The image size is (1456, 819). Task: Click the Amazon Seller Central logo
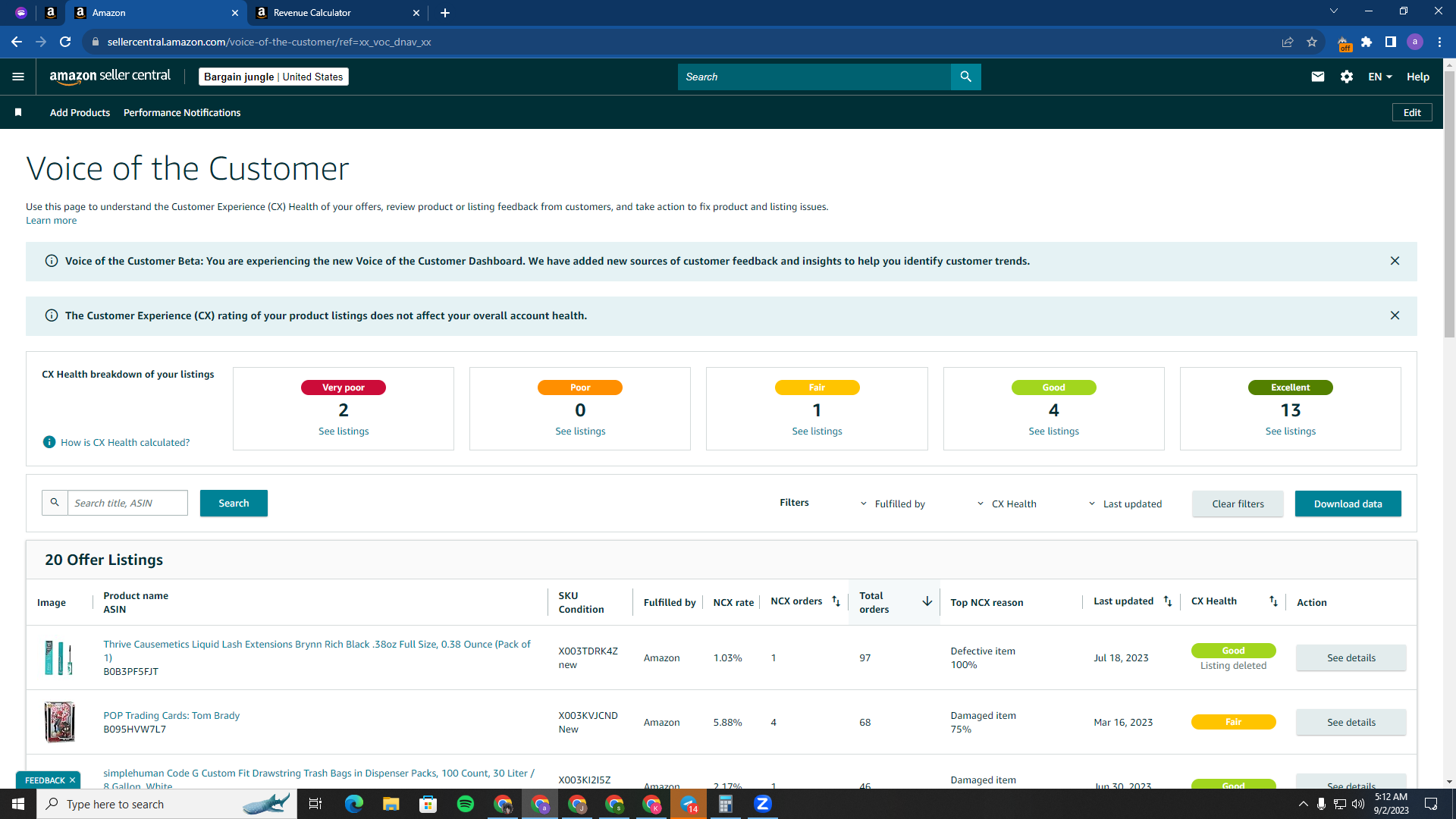click(110, 77)
